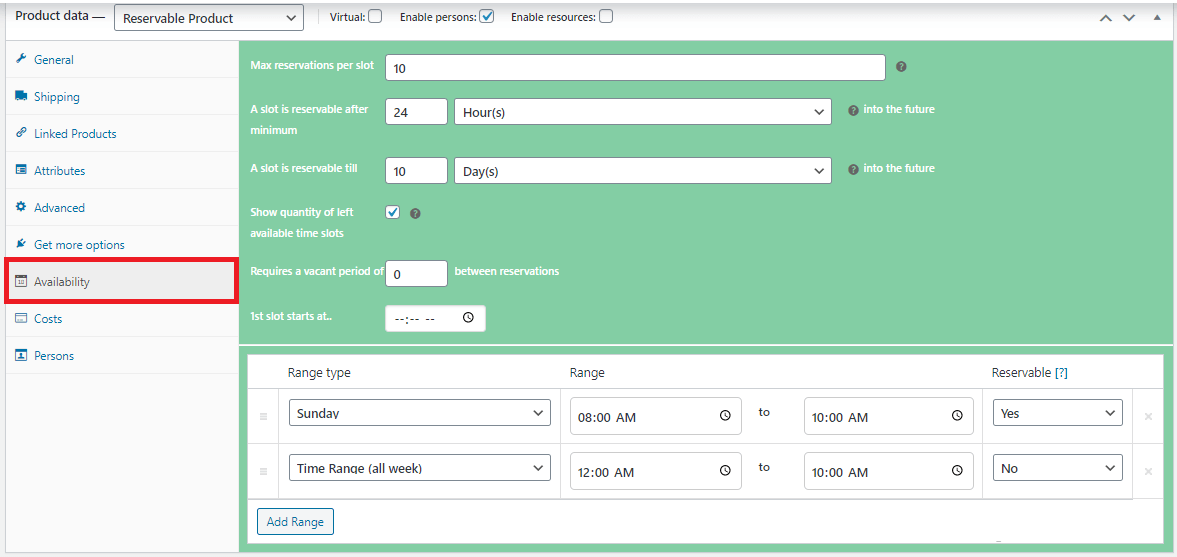The width and height of the screenshot is (1177, 557).
Task: Click drag handle of Sunday row
Action: [x=263, y=416]
